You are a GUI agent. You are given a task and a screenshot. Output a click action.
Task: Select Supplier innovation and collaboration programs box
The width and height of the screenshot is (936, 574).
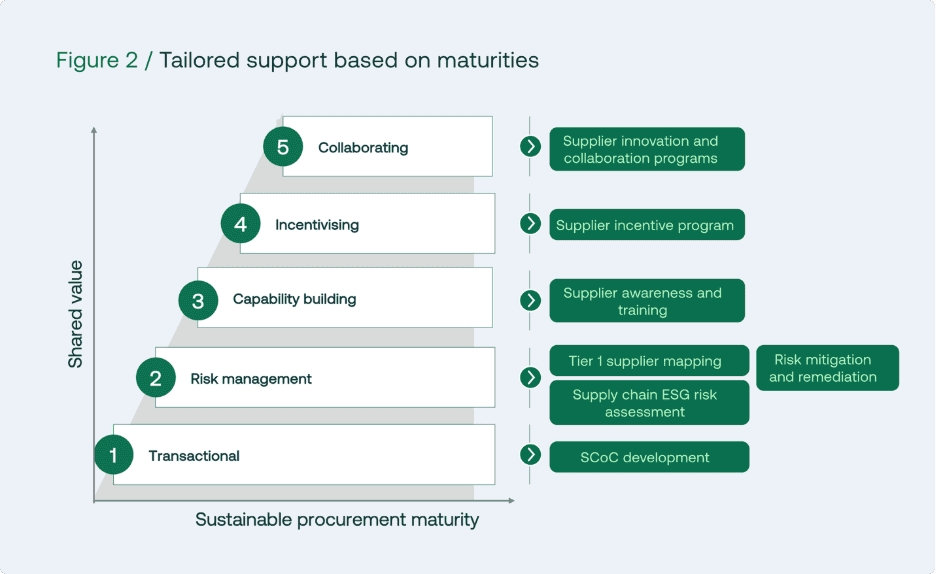tap(647, 149)
